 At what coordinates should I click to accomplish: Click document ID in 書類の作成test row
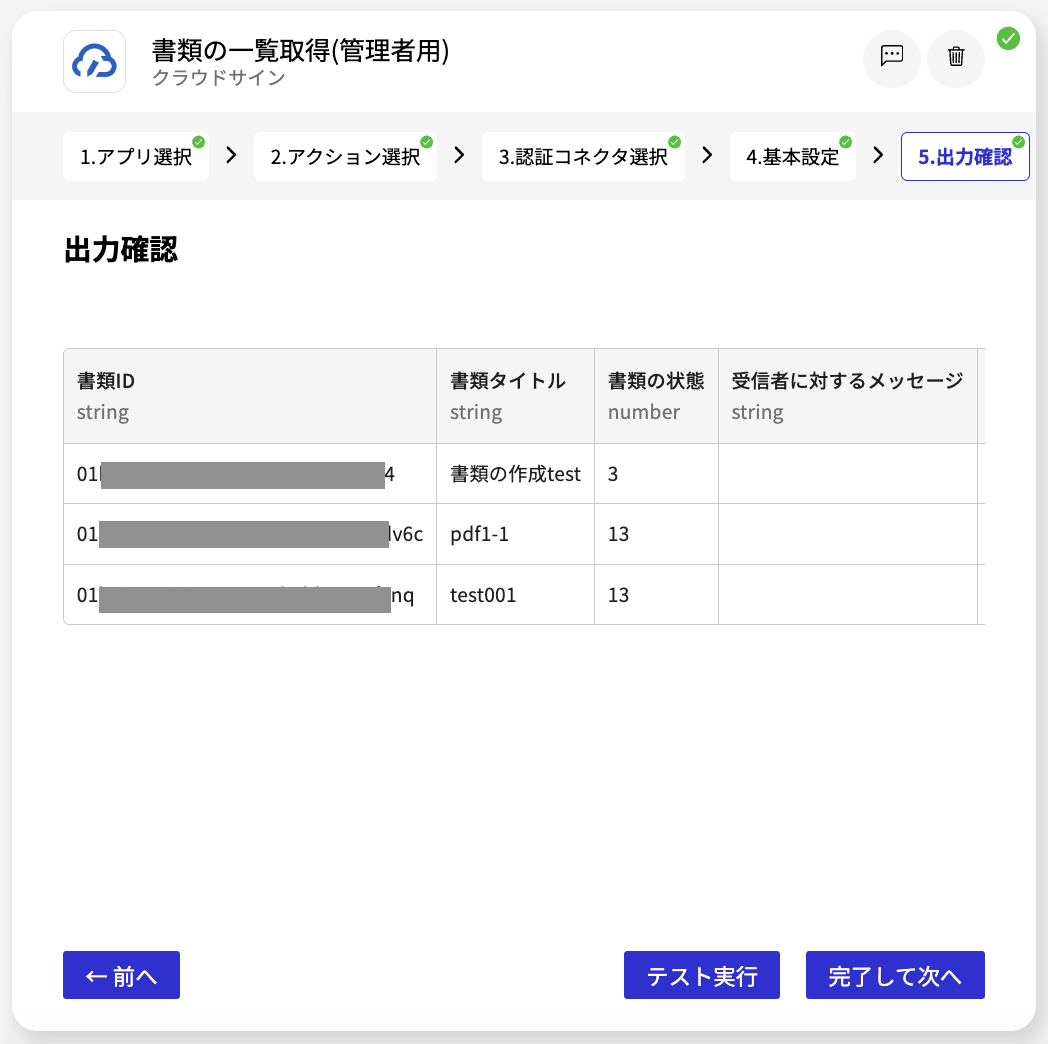[x=250, y=474]
